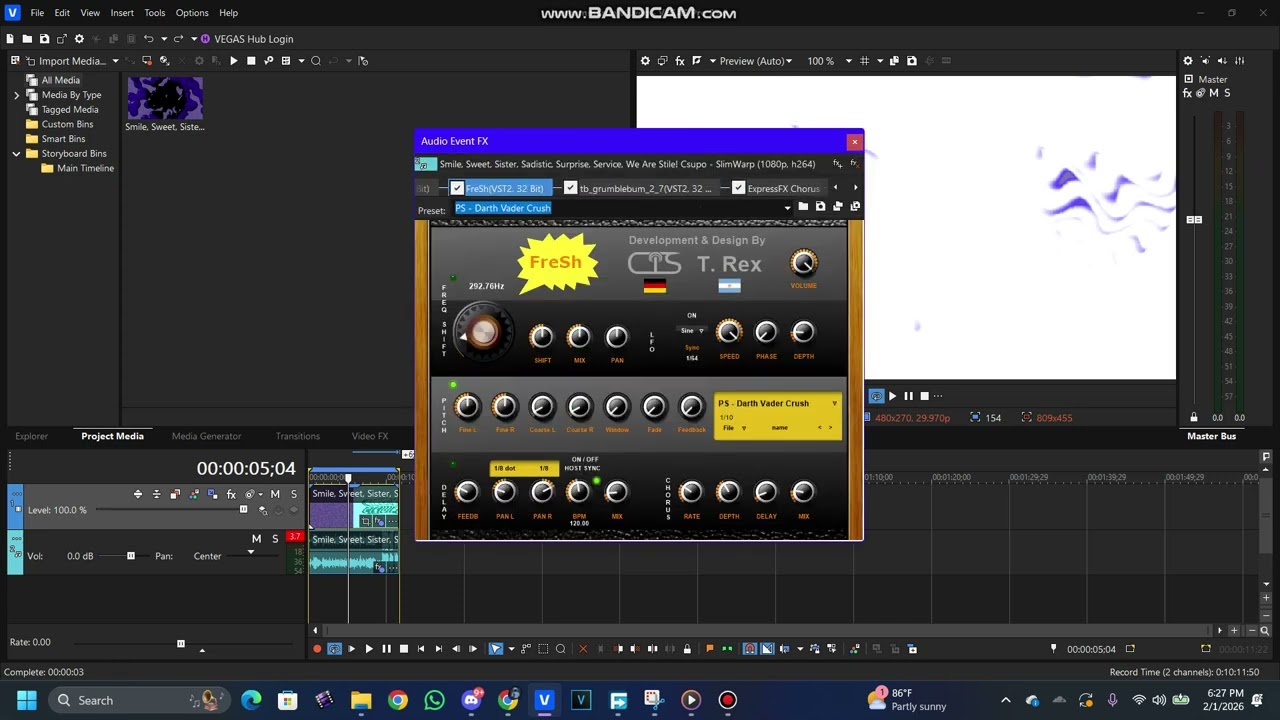Click Stop in timeline transport bar
Image resolution: width=1280 pixels, height=720 pixels.
point(403,649)
